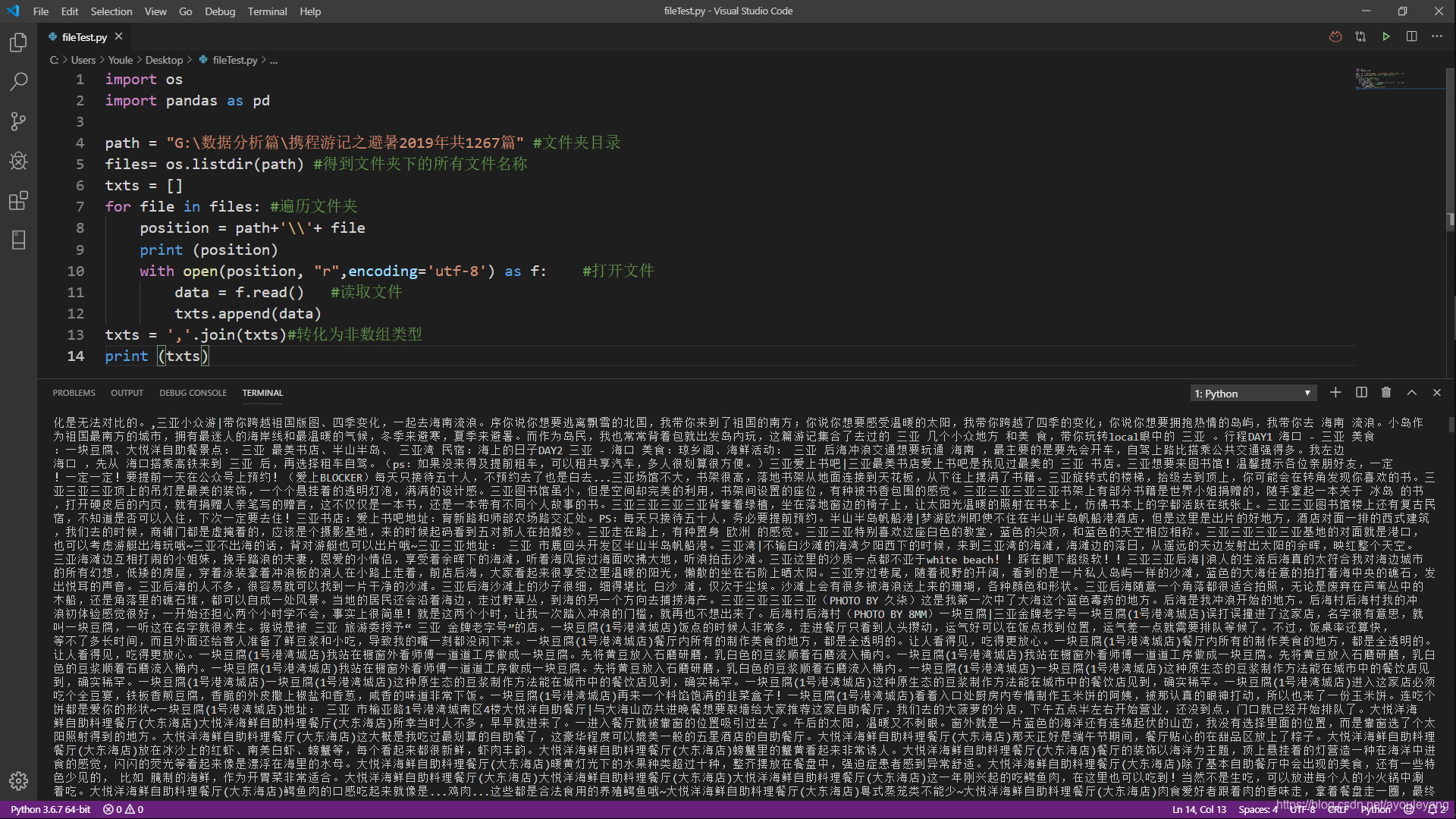The height and width of the screenshot is (819, 1456).
Task: Open the Go menu
Action: (x=186, y=11)
